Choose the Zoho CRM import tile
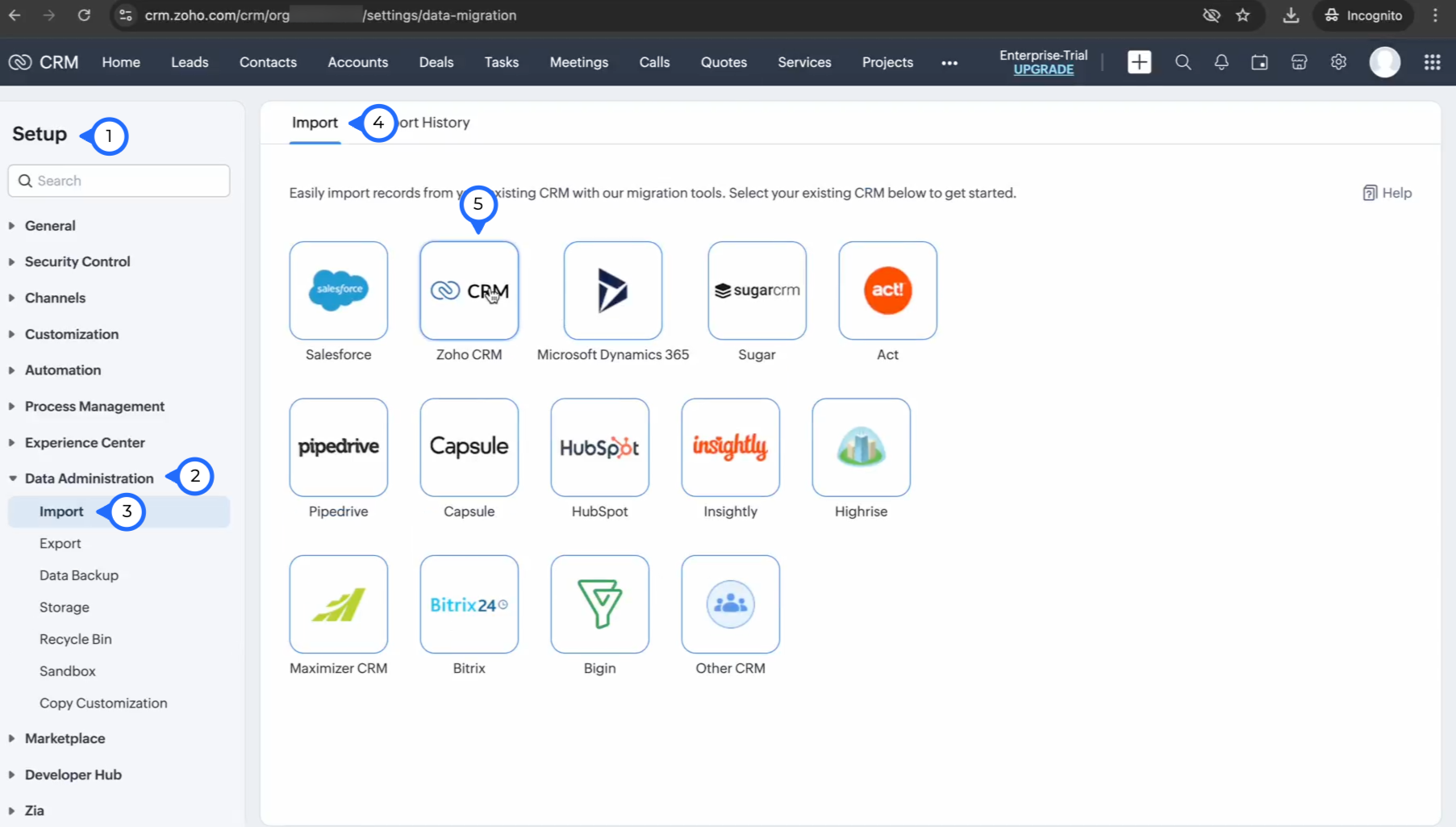1456x827 pixels. [x=469, y=290]
